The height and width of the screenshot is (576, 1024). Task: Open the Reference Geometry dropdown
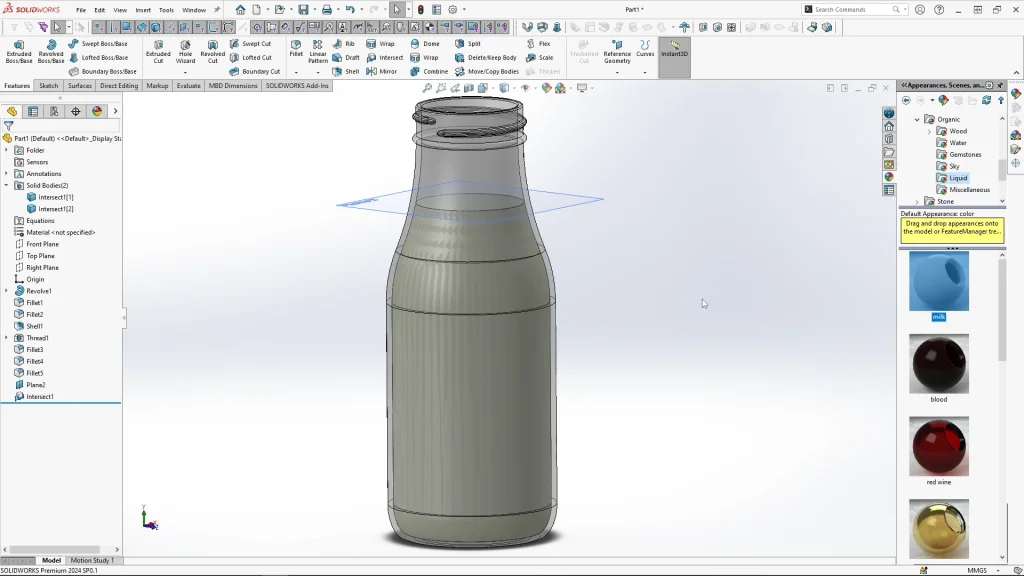coord(617,72)
